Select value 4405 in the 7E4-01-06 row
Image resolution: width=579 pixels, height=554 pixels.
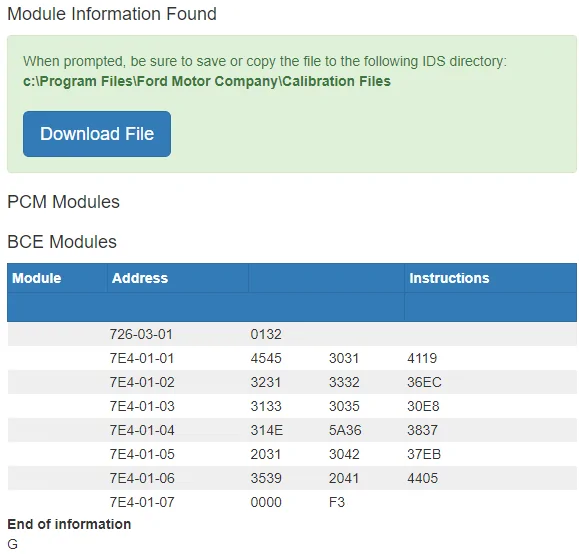click(x=422, y=478)
